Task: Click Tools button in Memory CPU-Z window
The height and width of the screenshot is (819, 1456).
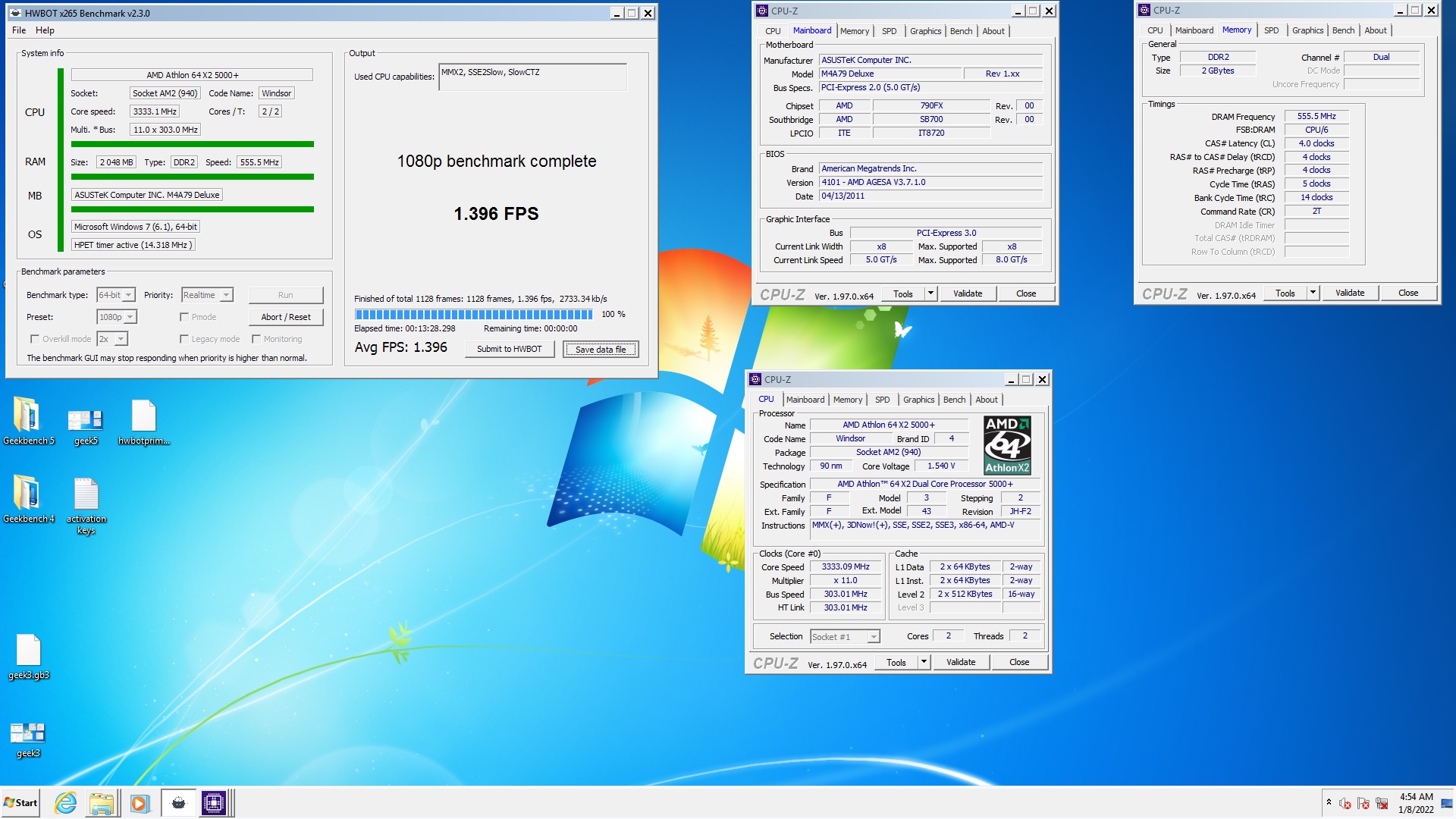Action: tap(1285, 293)
